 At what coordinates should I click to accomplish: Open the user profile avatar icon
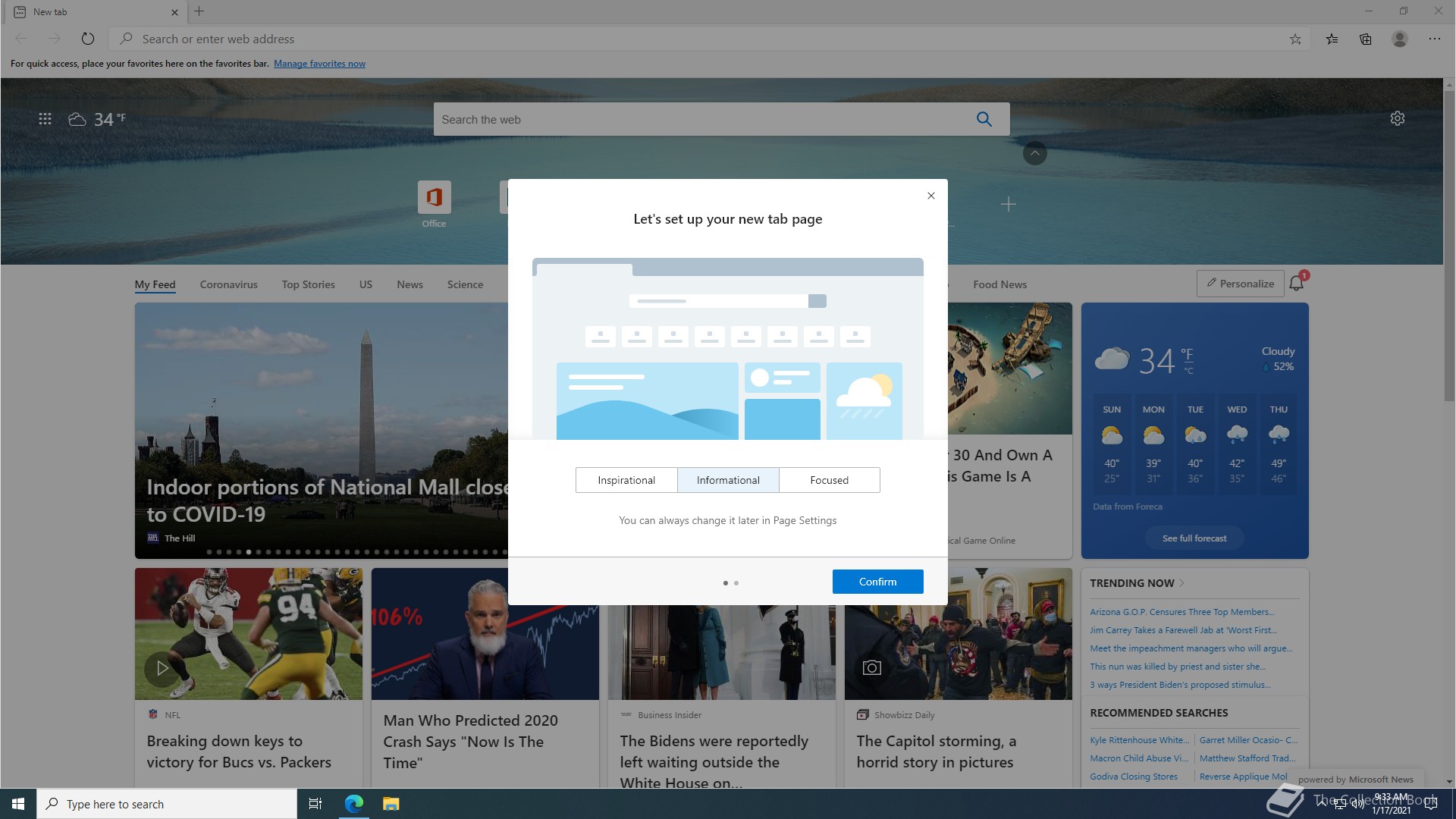(1400, 39)
